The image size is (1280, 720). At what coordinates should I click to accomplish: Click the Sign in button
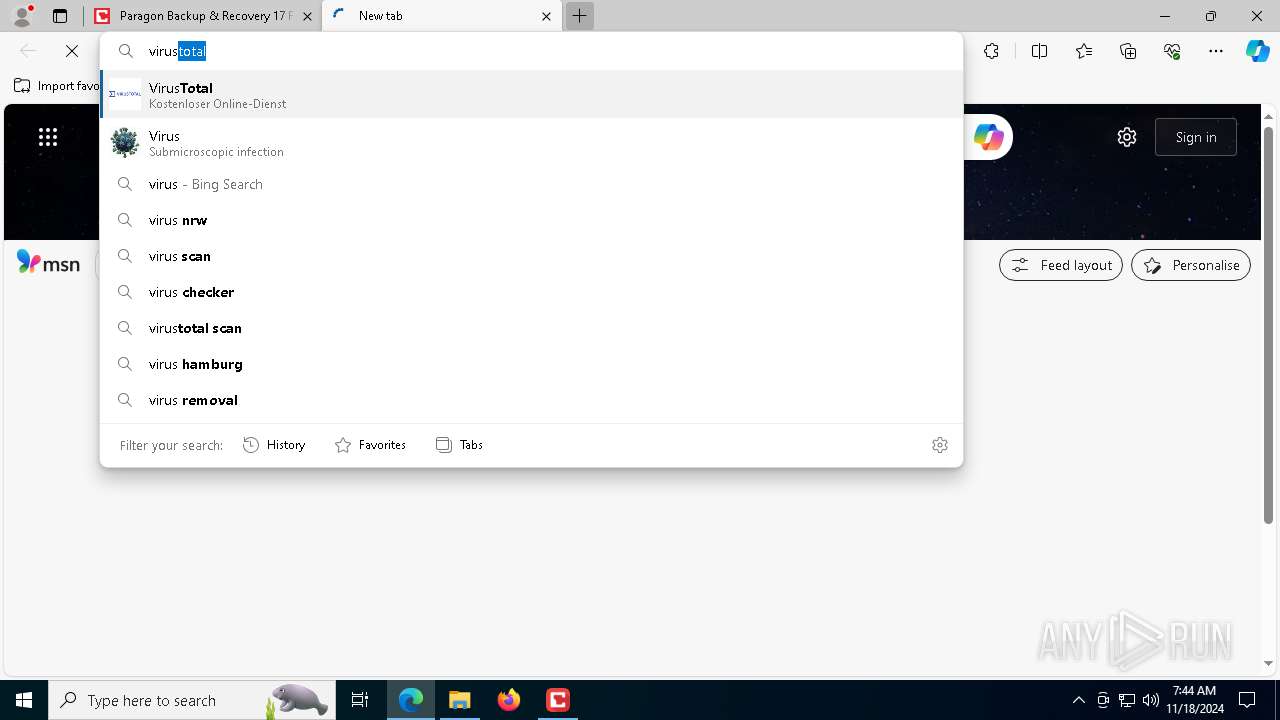coord(1196,137)
